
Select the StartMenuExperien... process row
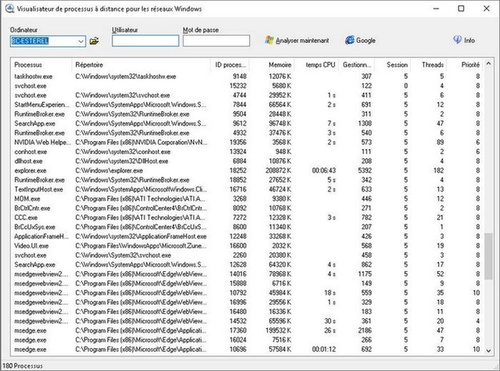[x=248, y=105]
